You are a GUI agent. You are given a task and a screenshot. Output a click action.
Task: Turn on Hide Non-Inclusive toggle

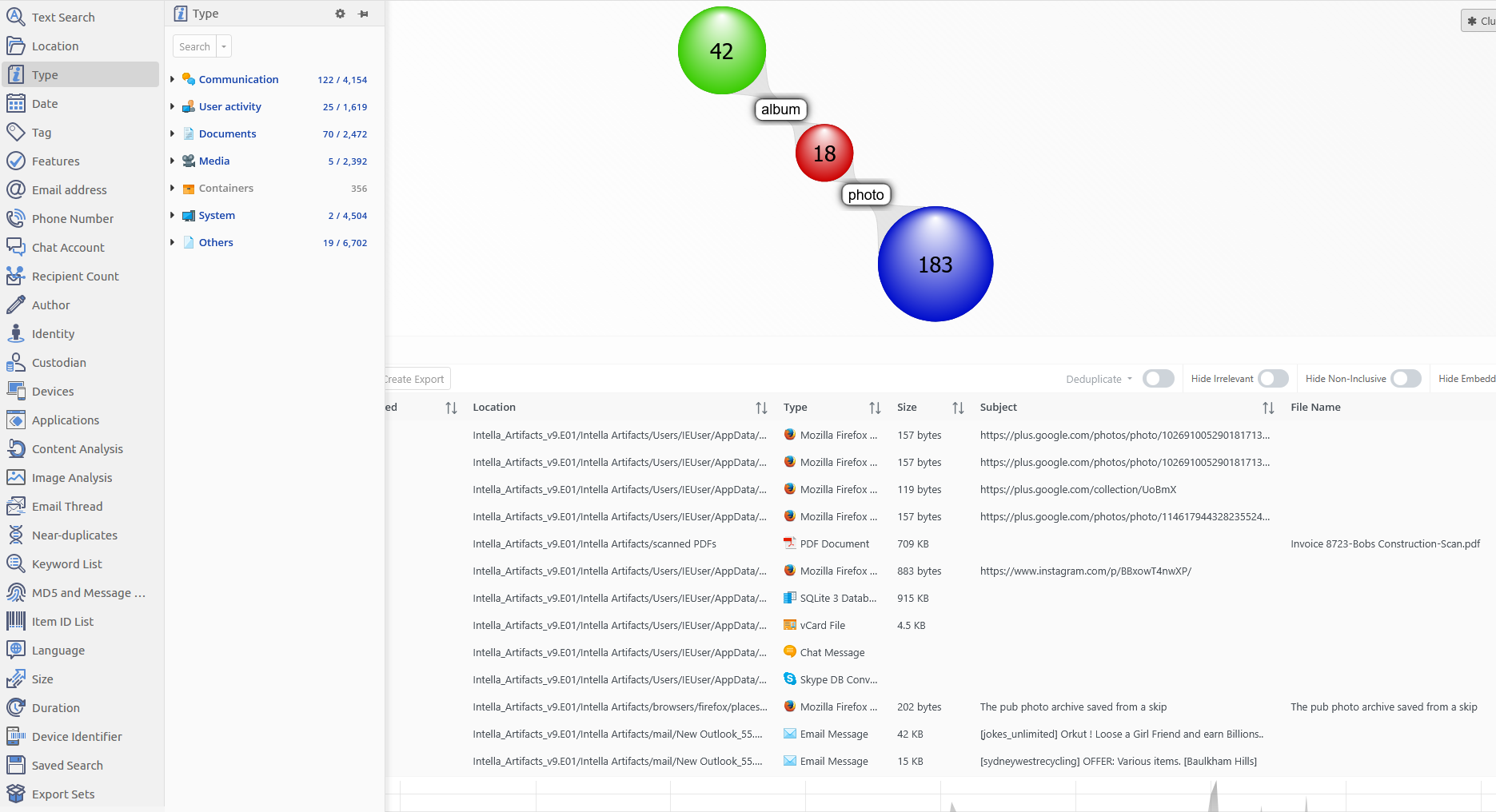point(1406,379)
